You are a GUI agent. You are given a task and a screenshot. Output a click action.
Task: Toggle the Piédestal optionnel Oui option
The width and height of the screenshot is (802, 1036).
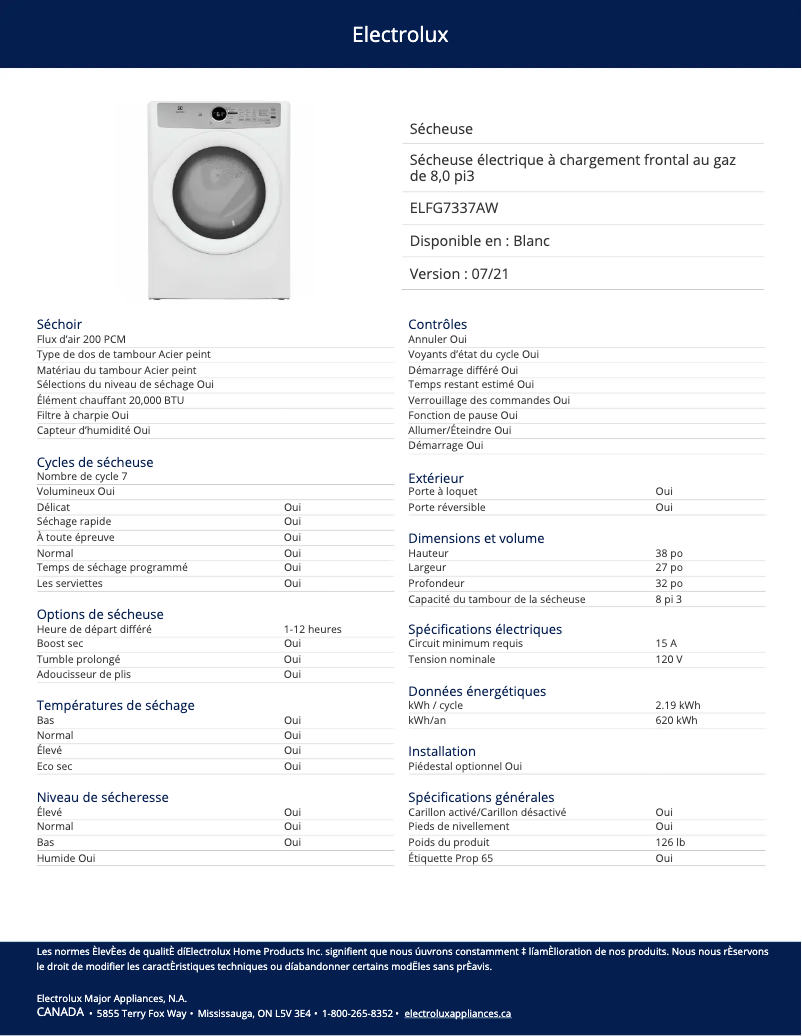tap(466, 765)
